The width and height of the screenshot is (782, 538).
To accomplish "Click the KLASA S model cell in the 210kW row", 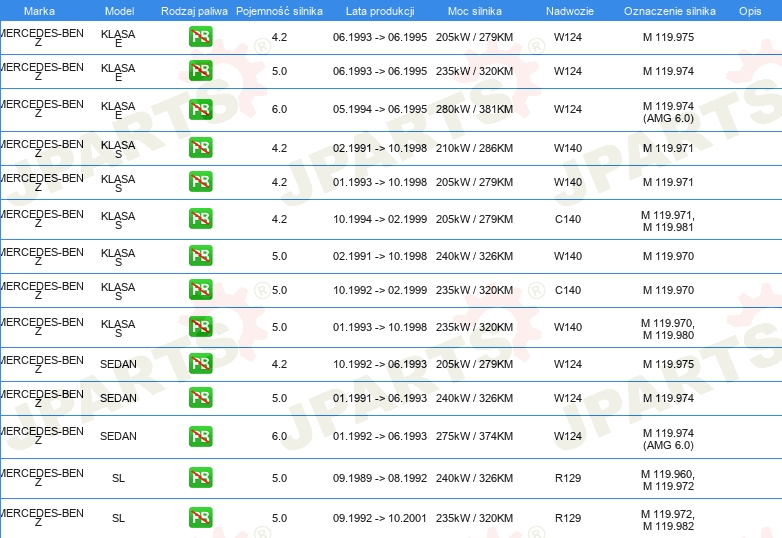I will [x=118, y=149].
